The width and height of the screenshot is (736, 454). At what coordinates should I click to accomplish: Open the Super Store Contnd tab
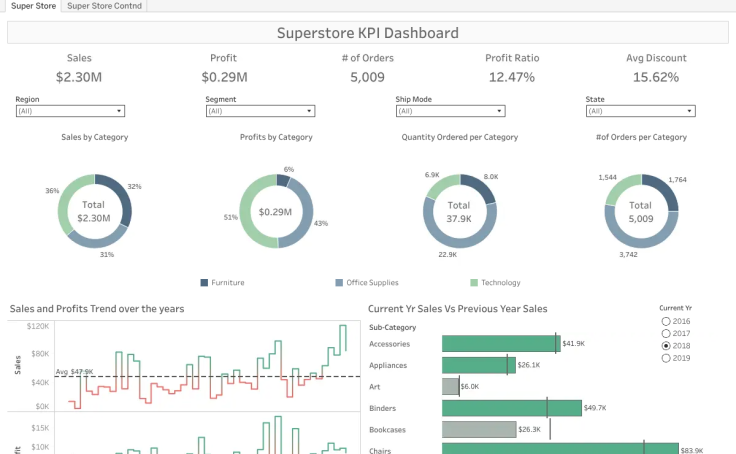click(x=104, y=6)
